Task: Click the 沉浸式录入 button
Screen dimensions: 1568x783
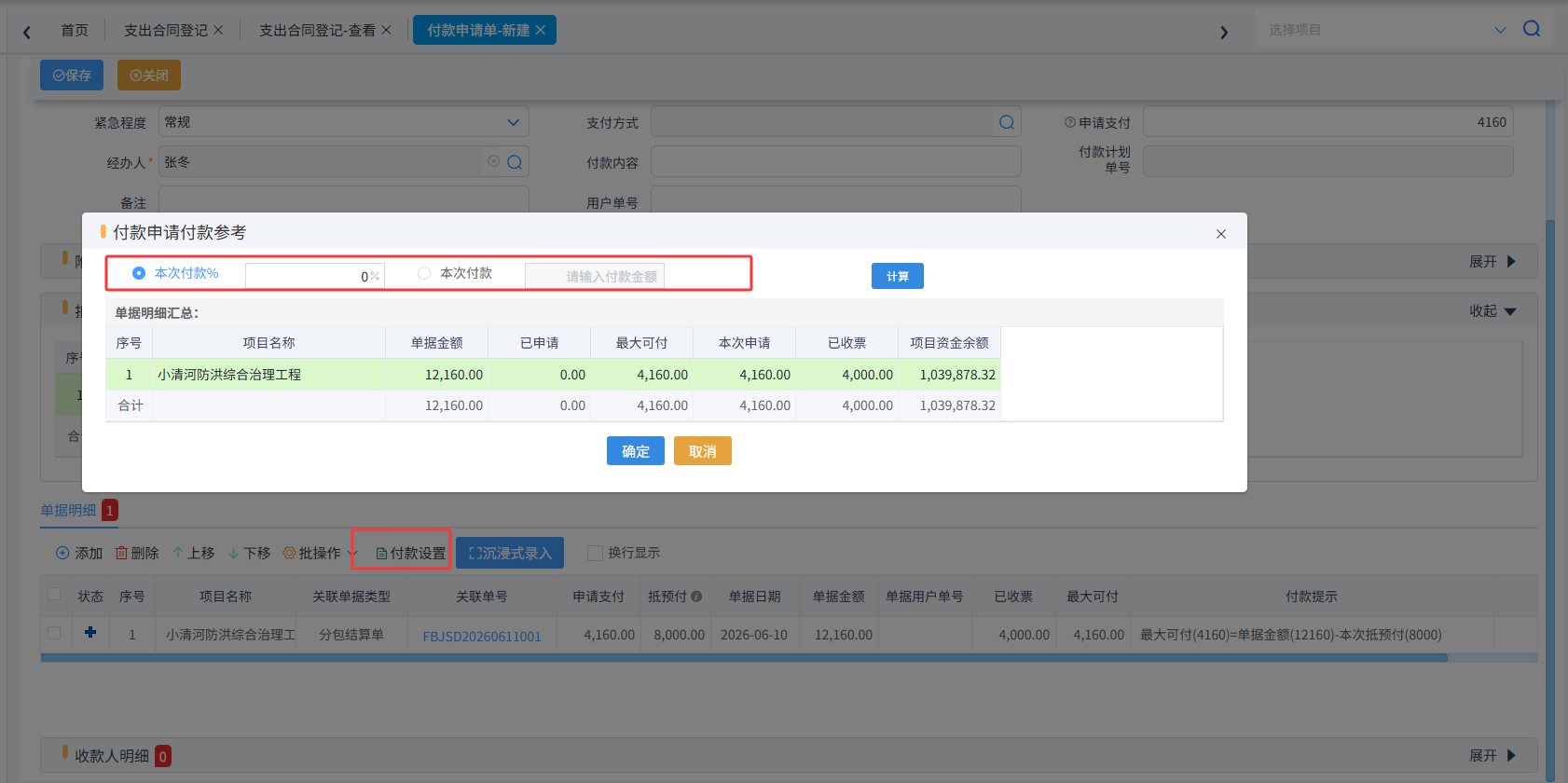Action: pos(510,553)
